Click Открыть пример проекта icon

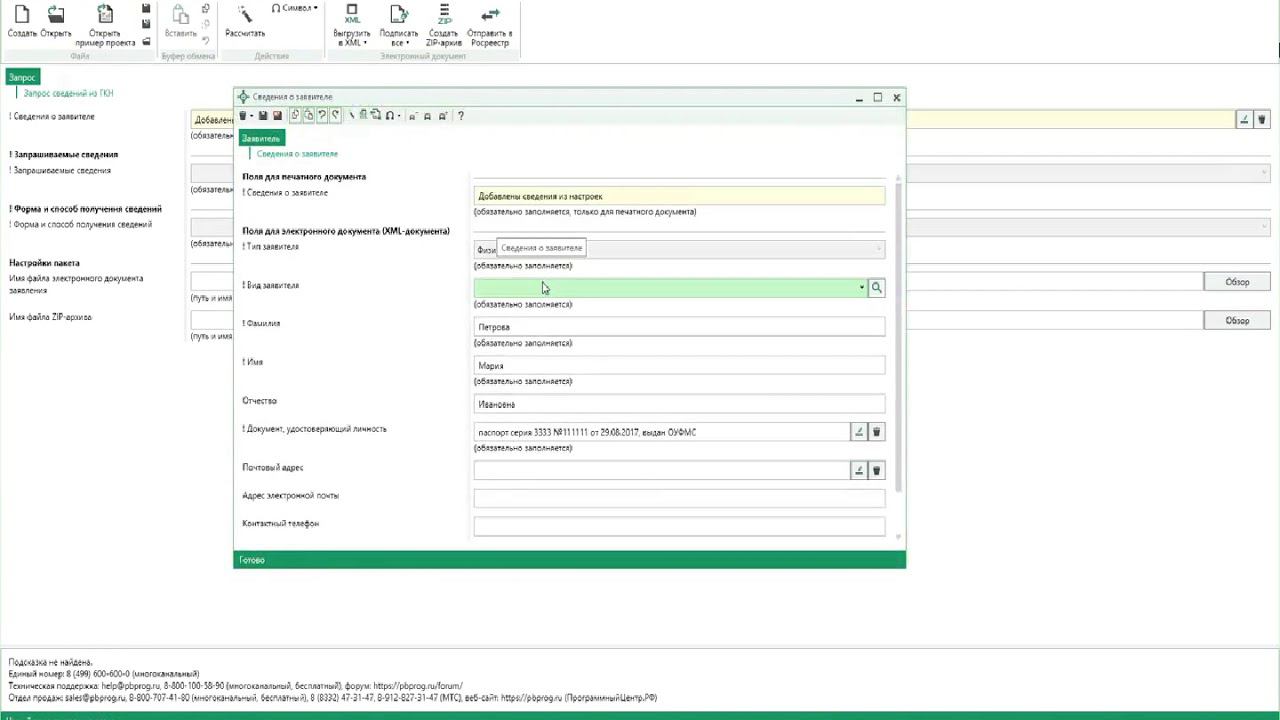pos(105,16)
